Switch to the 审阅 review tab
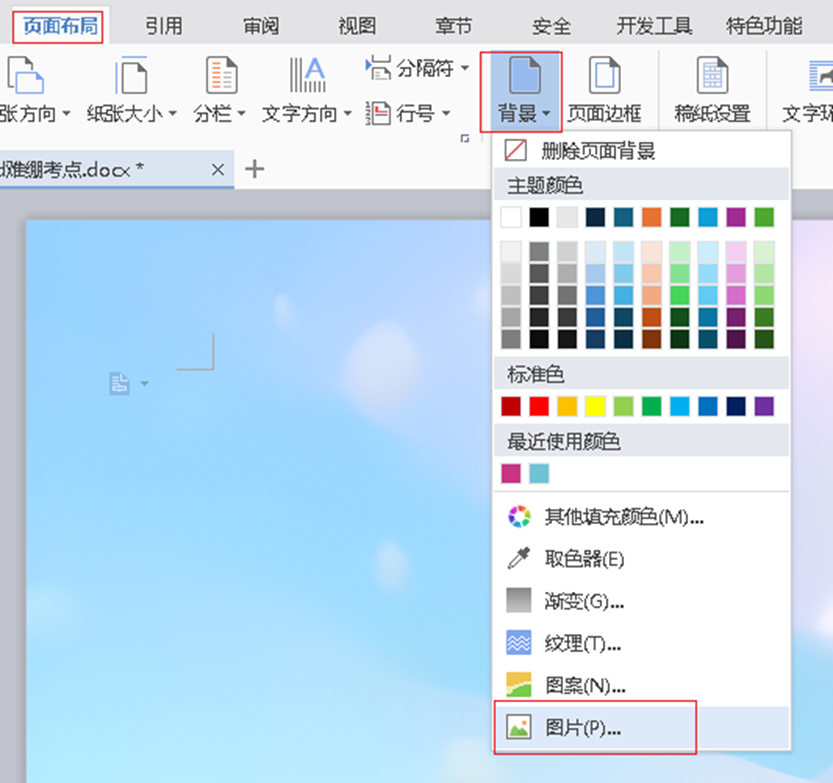Screen dimensions: 833x783 click(262, 26)
